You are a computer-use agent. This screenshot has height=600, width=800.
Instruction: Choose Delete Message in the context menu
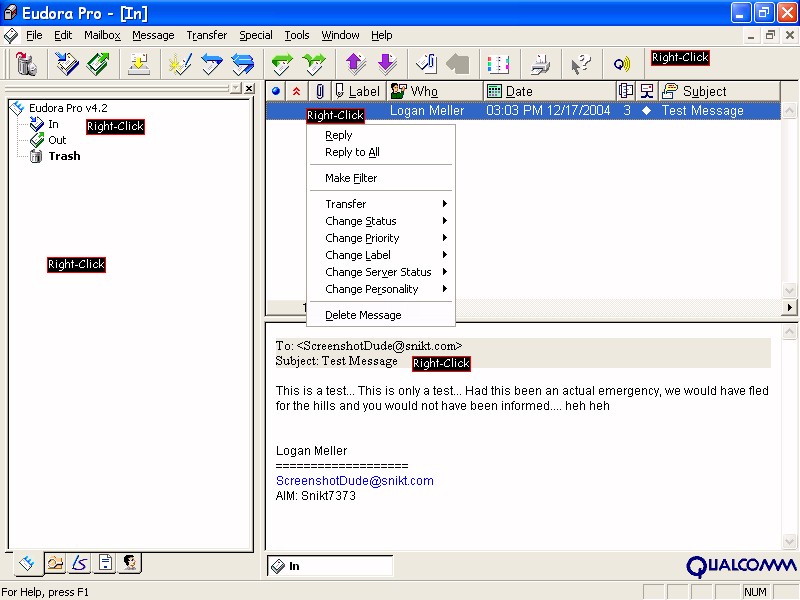381,315
